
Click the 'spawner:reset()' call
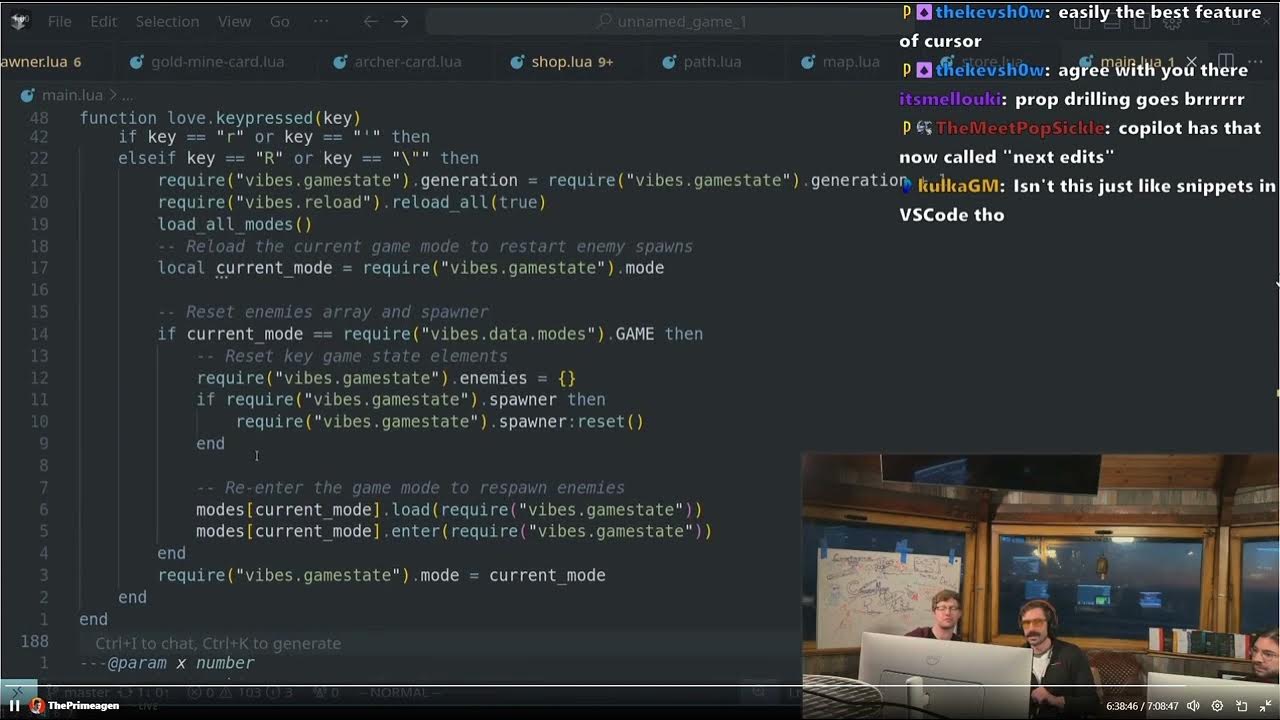click(x=571, y=421)
